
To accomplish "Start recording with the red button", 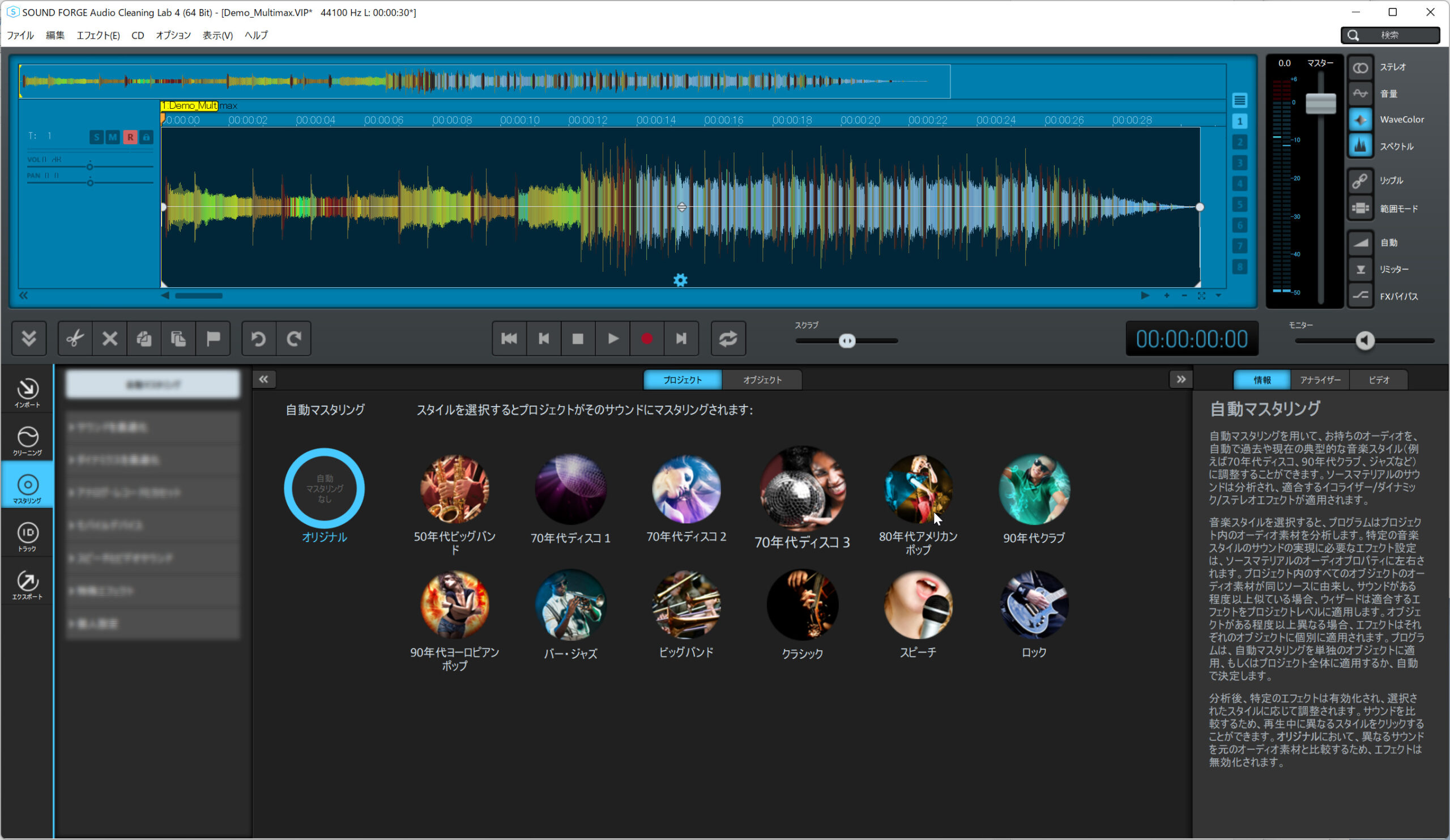I will (647, 338).
